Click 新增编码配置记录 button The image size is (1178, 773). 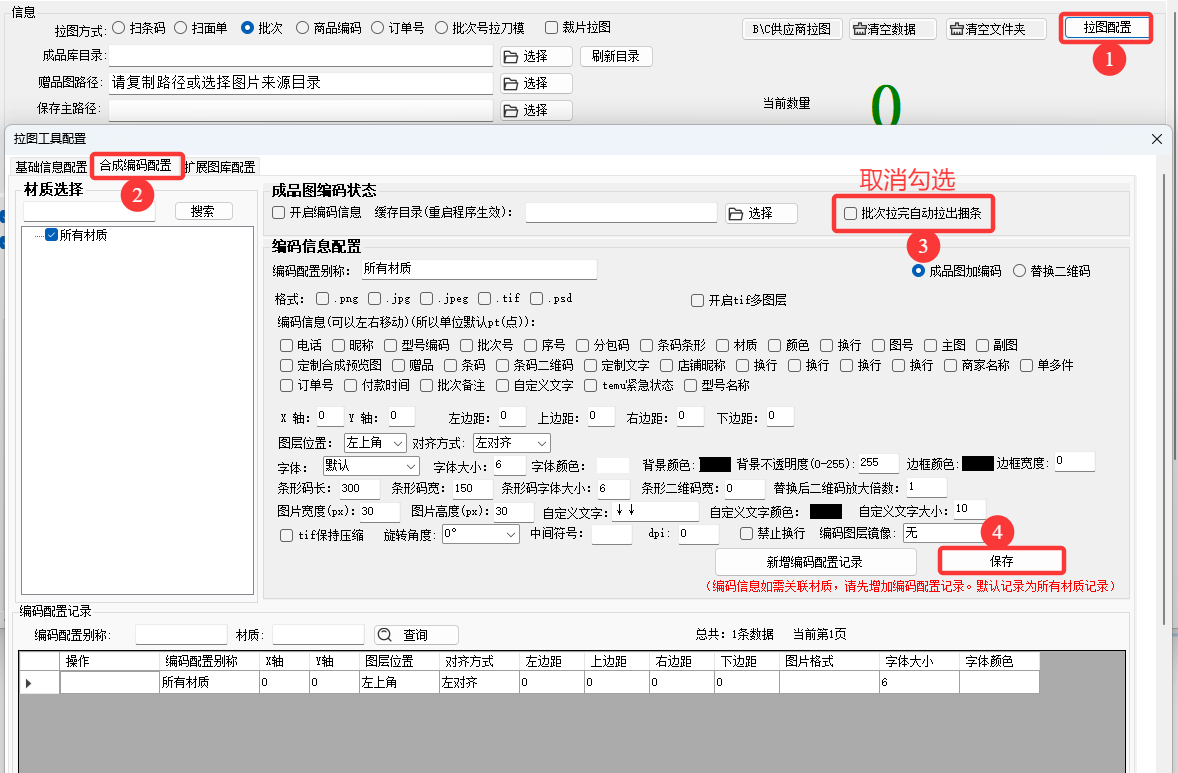pos(814,562)
